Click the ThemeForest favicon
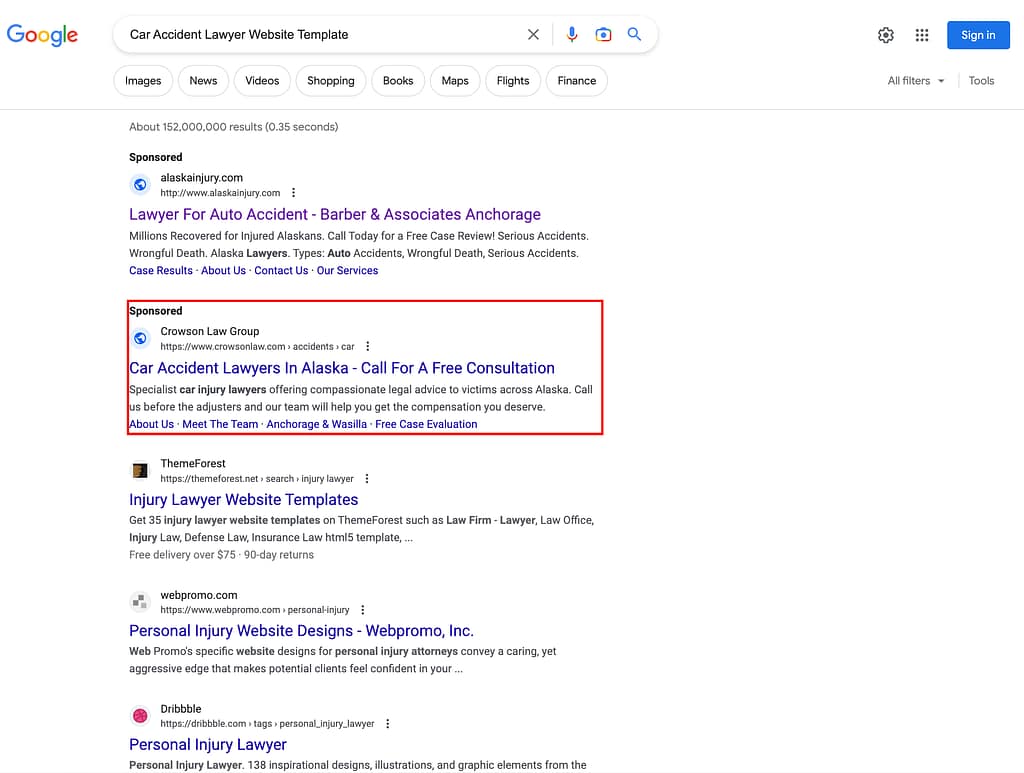The width and height of the screenshot is (1024, 773). point(140,470)
